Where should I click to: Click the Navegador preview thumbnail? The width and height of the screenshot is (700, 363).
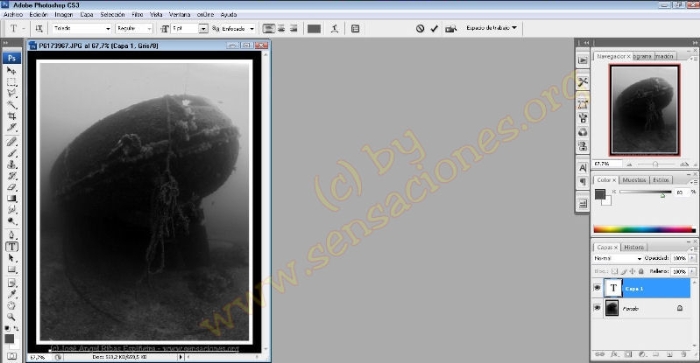tap(645, 110)
